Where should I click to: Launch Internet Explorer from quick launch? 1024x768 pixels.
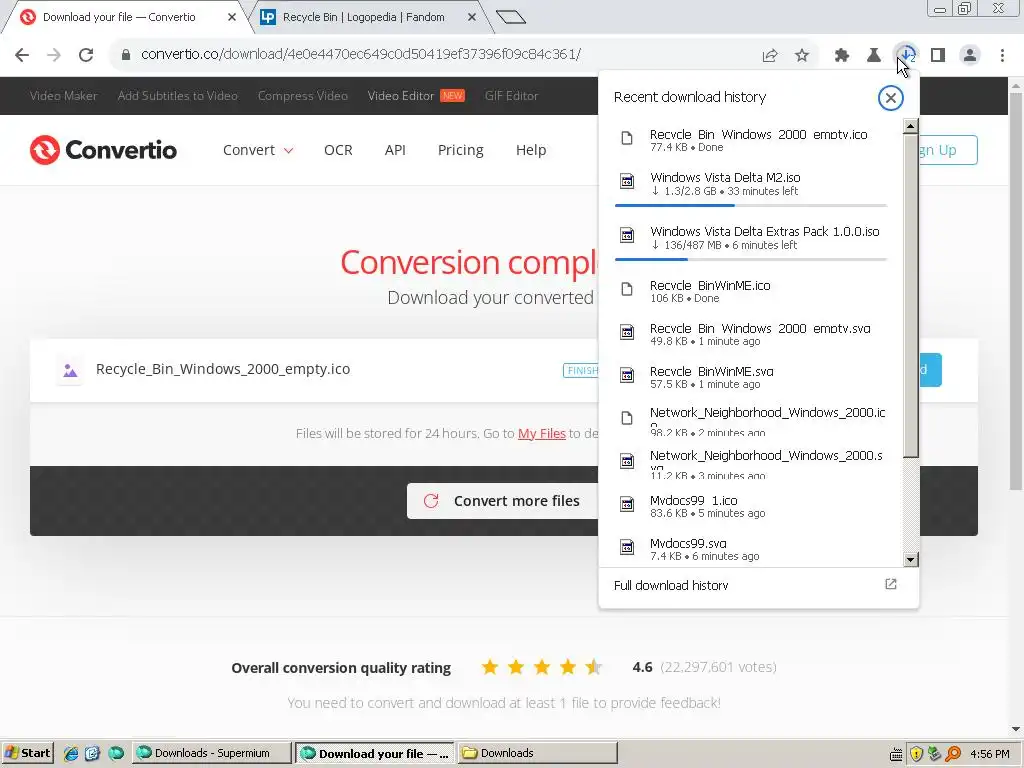[71, 754]
